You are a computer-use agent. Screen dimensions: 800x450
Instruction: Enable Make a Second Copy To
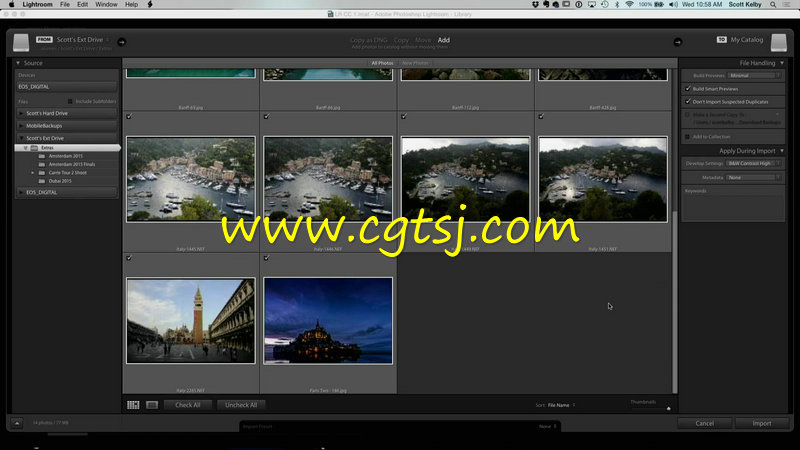click(x=688, y=115)
